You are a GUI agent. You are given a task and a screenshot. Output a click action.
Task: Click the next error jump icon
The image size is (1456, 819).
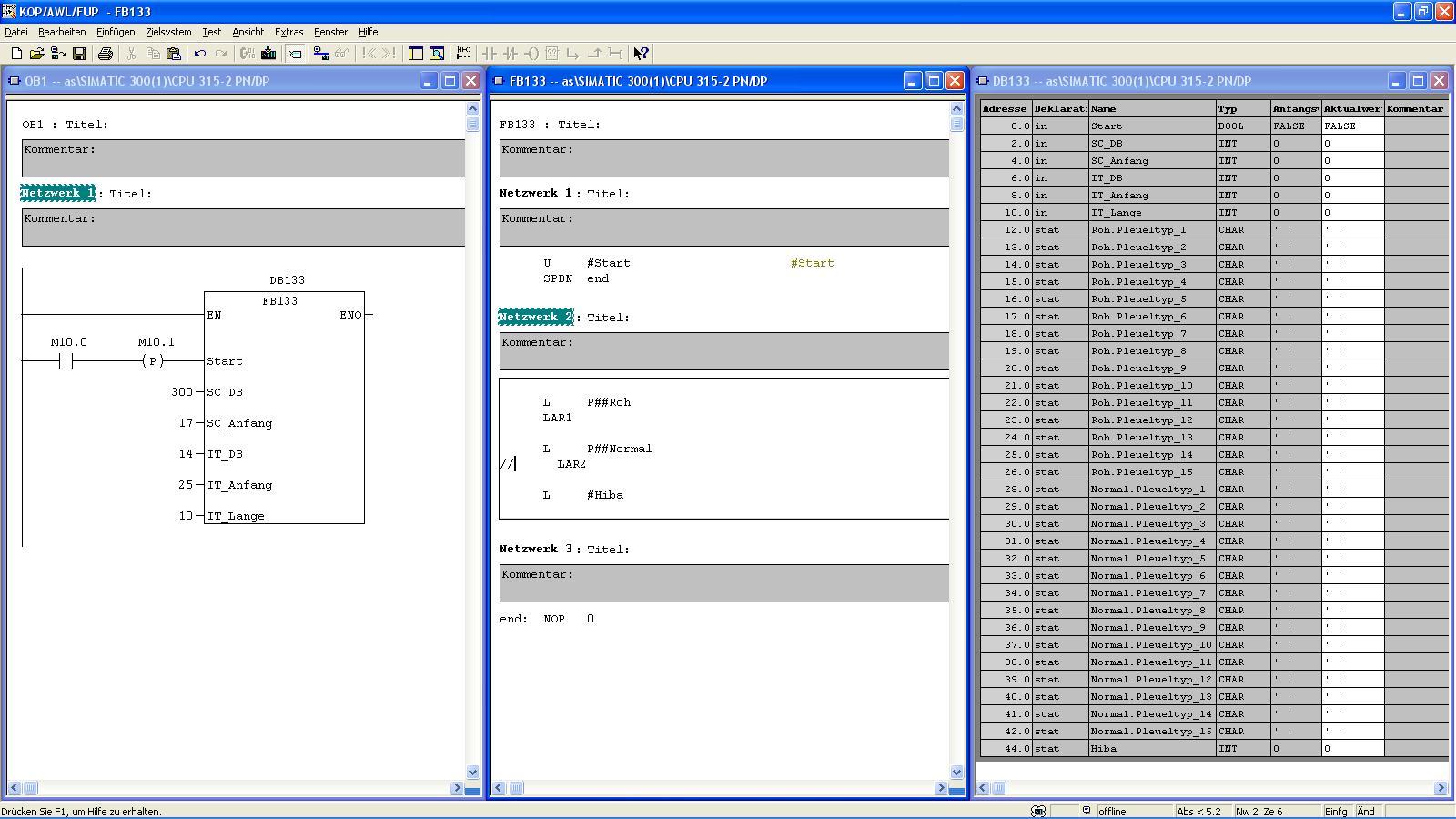pos(389,54)
